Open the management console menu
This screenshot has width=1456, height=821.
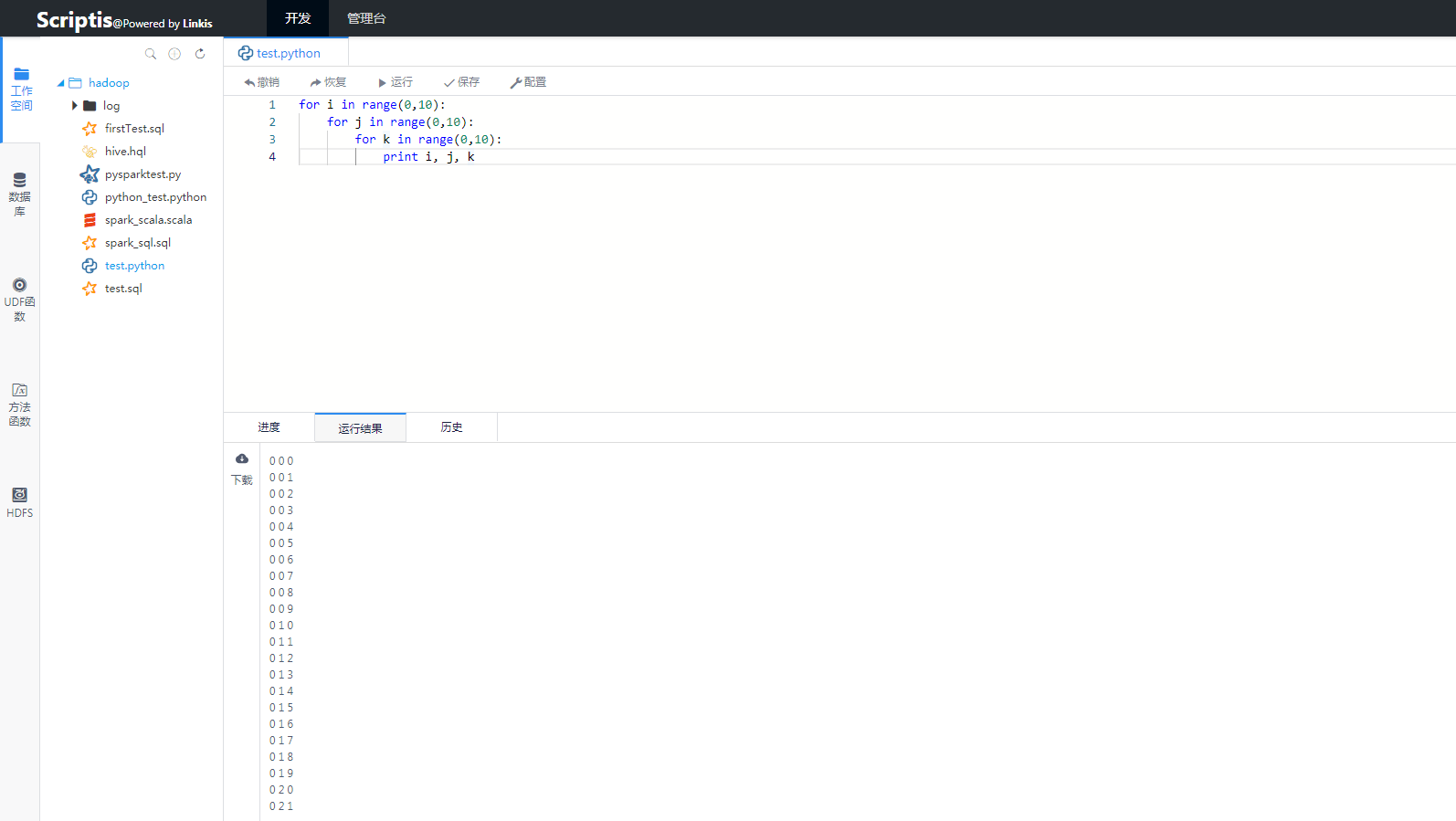click(x=366, y=18)
